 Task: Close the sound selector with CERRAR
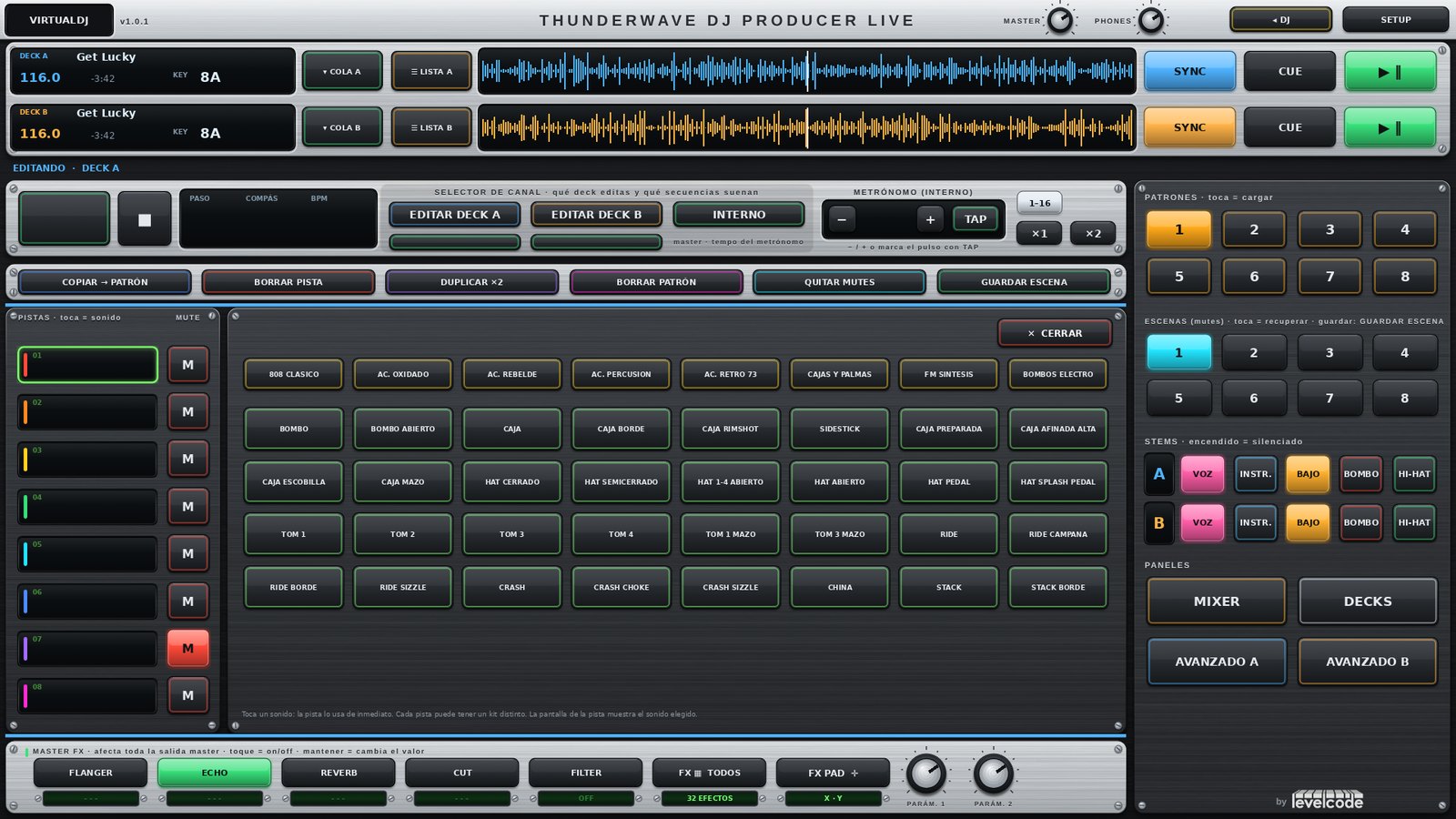tap(1055, 333)
